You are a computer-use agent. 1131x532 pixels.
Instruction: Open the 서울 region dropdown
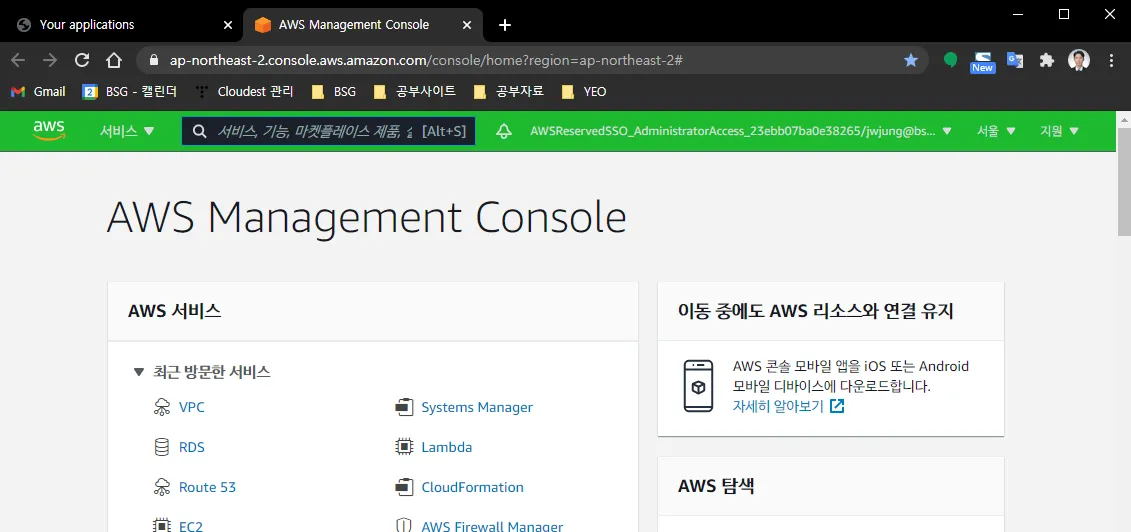996,131
